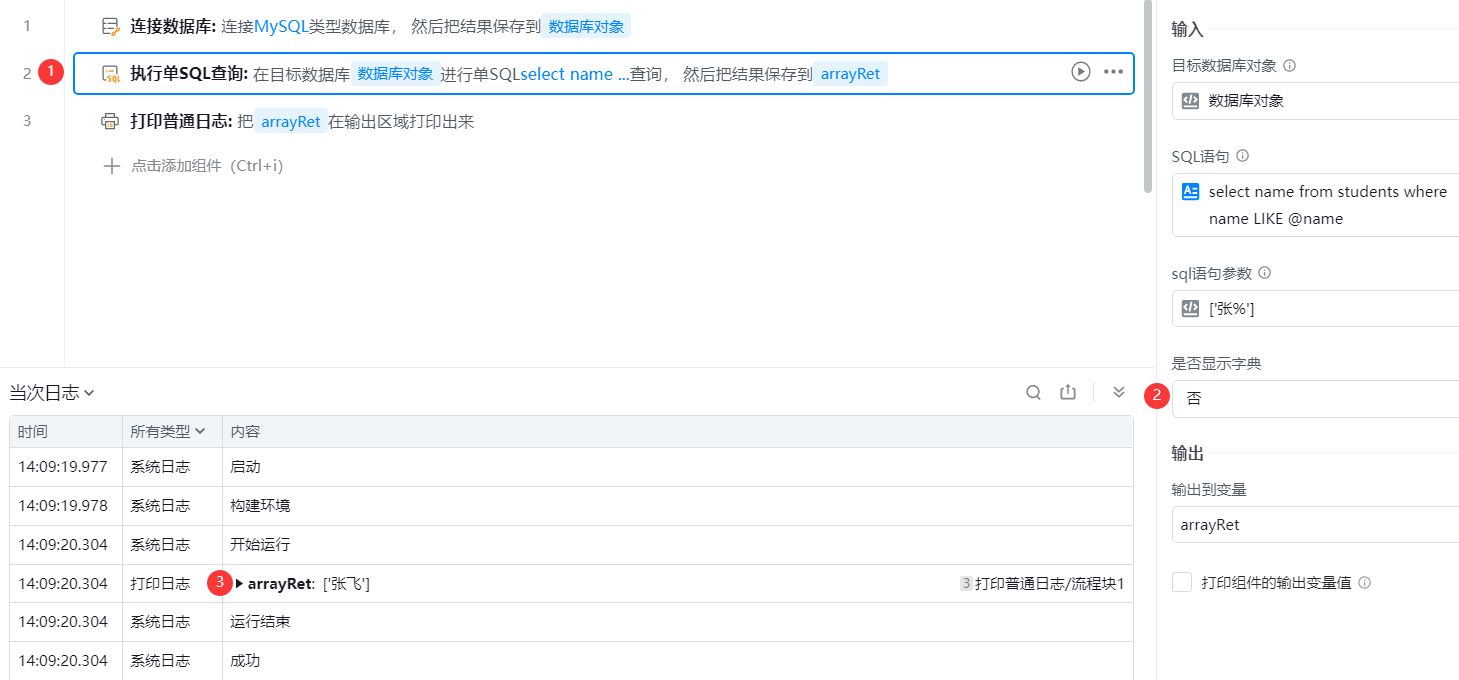The image size is (1459, 680).
Task: Click info icon next to 目标数据库对象
Action: (1290, 66)
